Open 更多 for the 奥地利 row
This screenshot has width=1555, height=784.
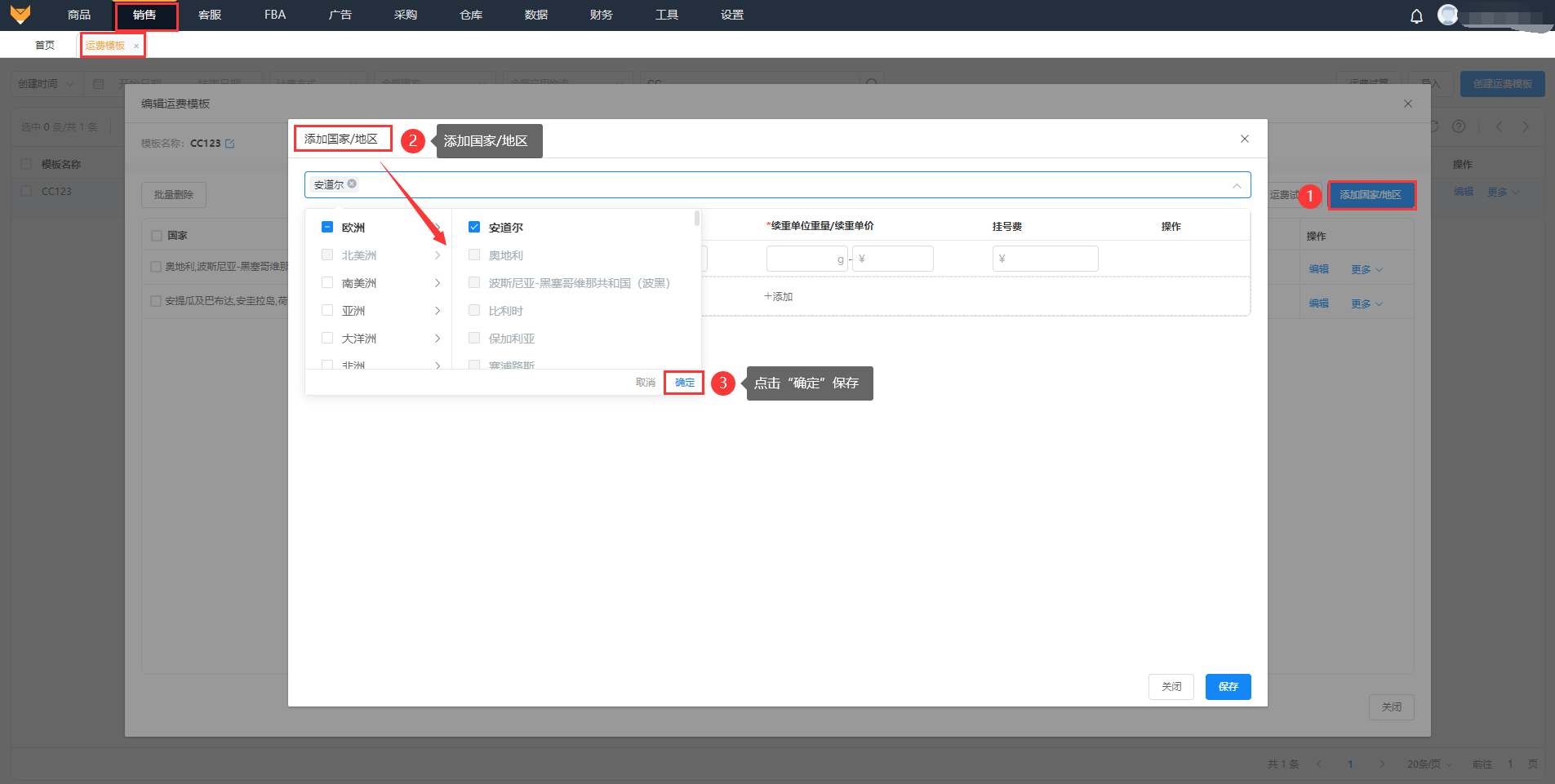pyautogui.click(x=1366, y=269)
